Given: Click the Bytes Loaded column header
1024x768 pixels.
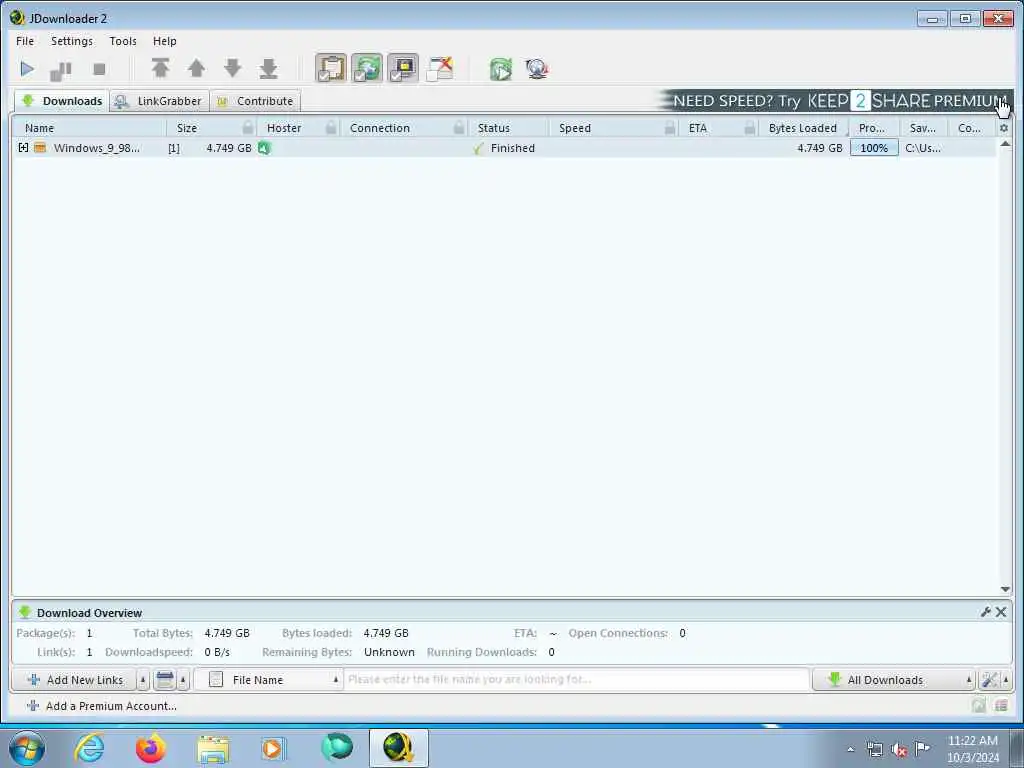Looking at the screenshot, I should pyautogui.click(x=803, y=128).
